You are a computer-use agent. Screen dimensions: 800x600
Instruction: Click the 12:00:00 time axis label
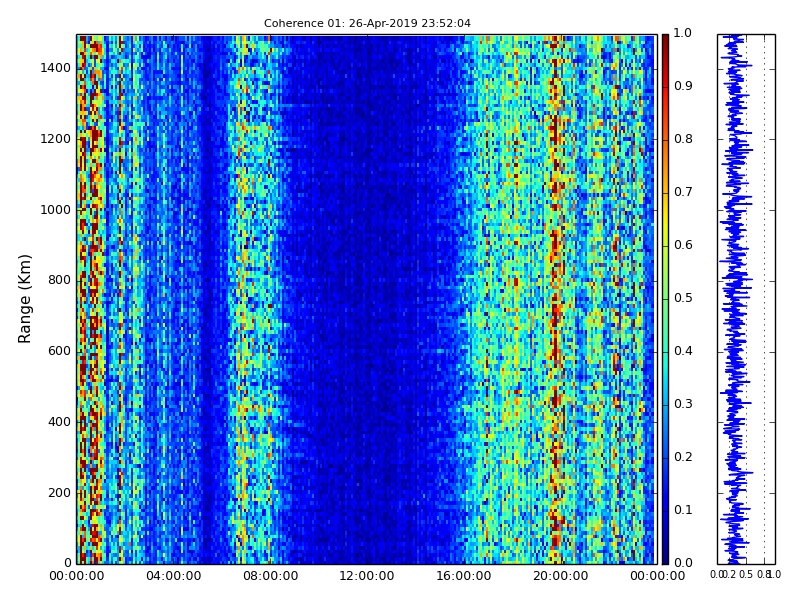tap(367, 576)
